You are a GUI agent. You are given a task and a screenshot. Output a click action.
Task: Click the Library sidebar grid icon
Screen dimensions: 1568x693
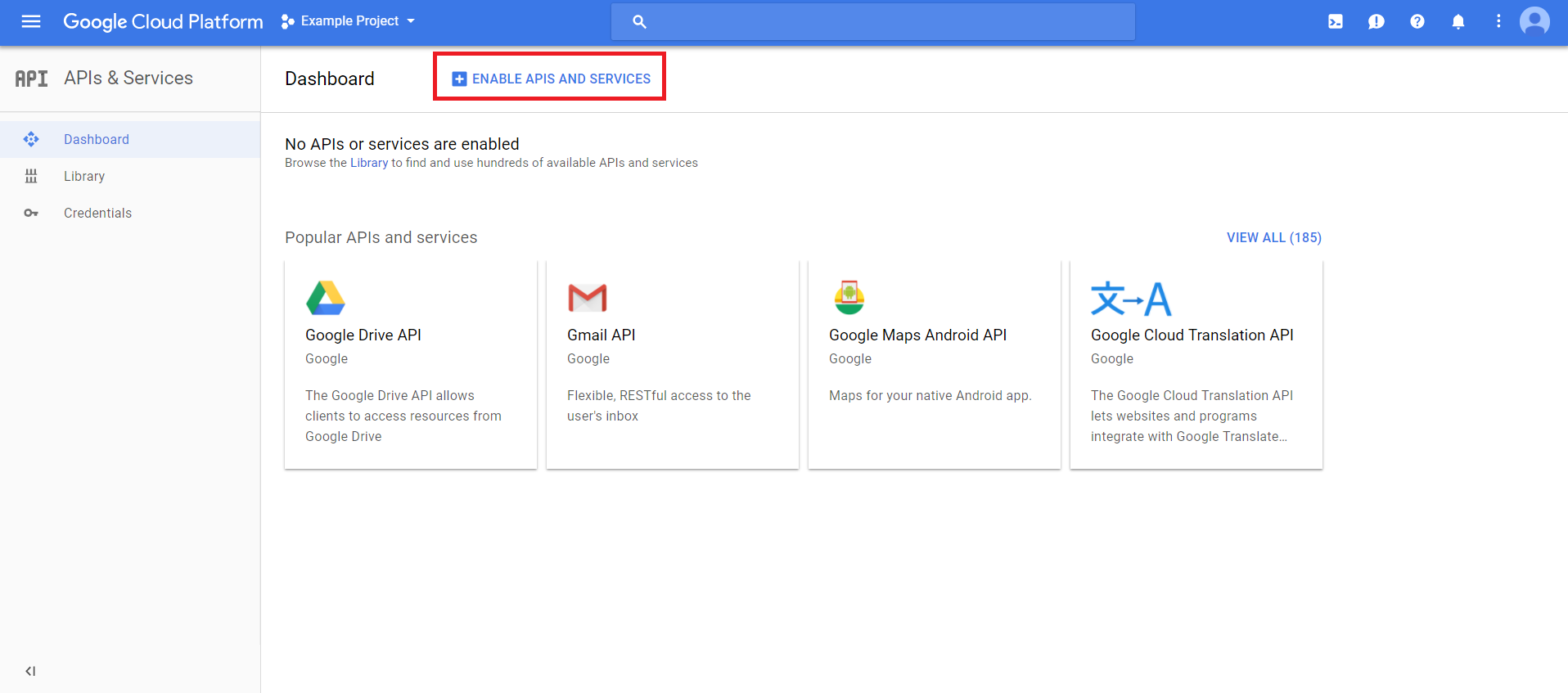pos(31,176)
